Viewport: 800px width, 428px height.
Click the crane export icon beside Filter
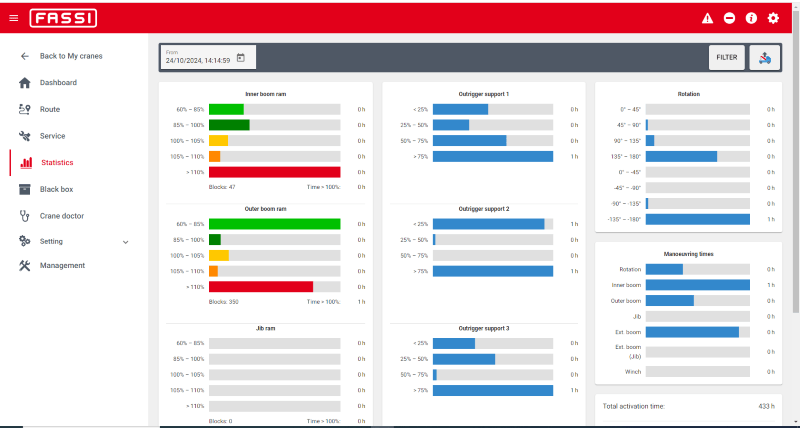coord(764,58)
